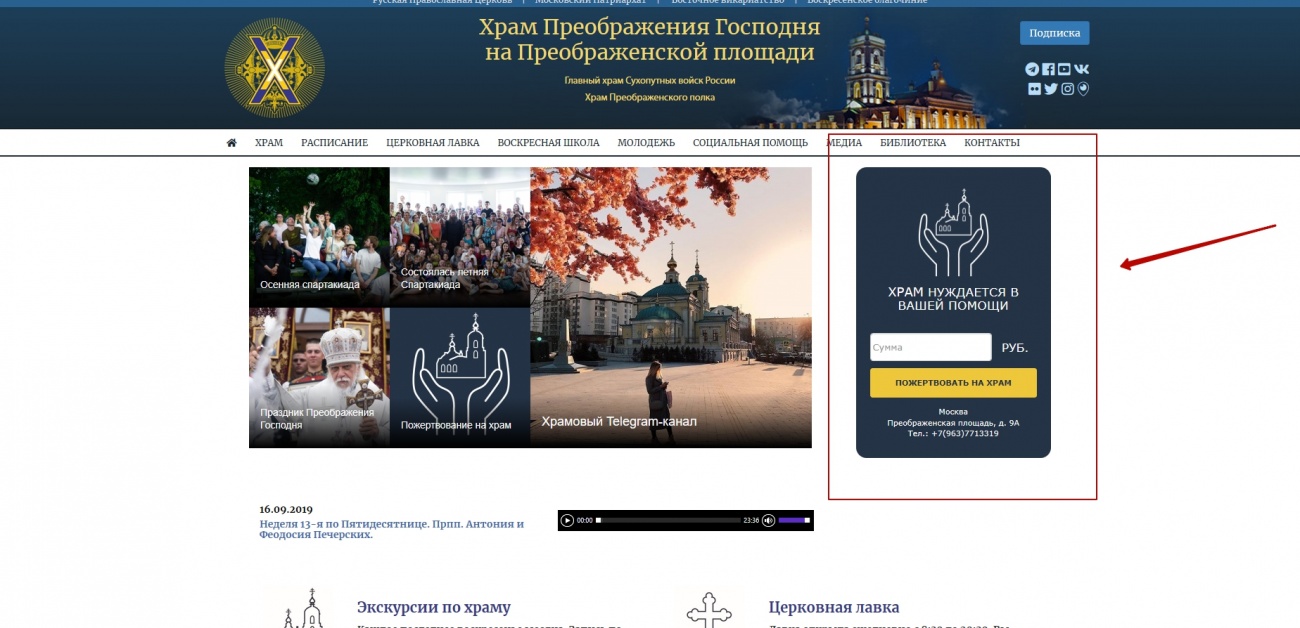Open the БИБЛИОТЕКА menu item

(913, 143)
